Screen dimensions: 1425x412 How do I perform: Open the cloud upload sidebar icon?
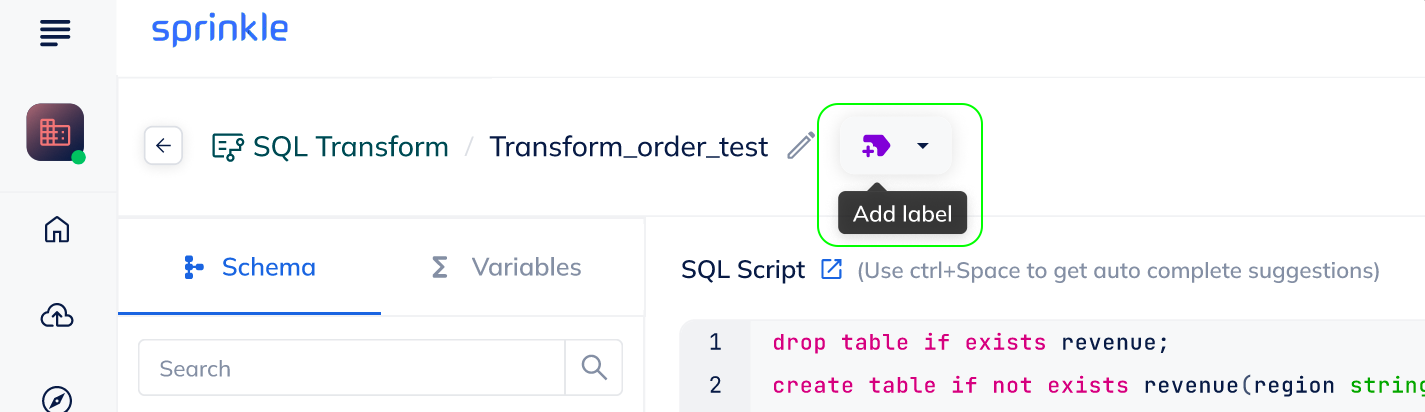pos(57,316)
